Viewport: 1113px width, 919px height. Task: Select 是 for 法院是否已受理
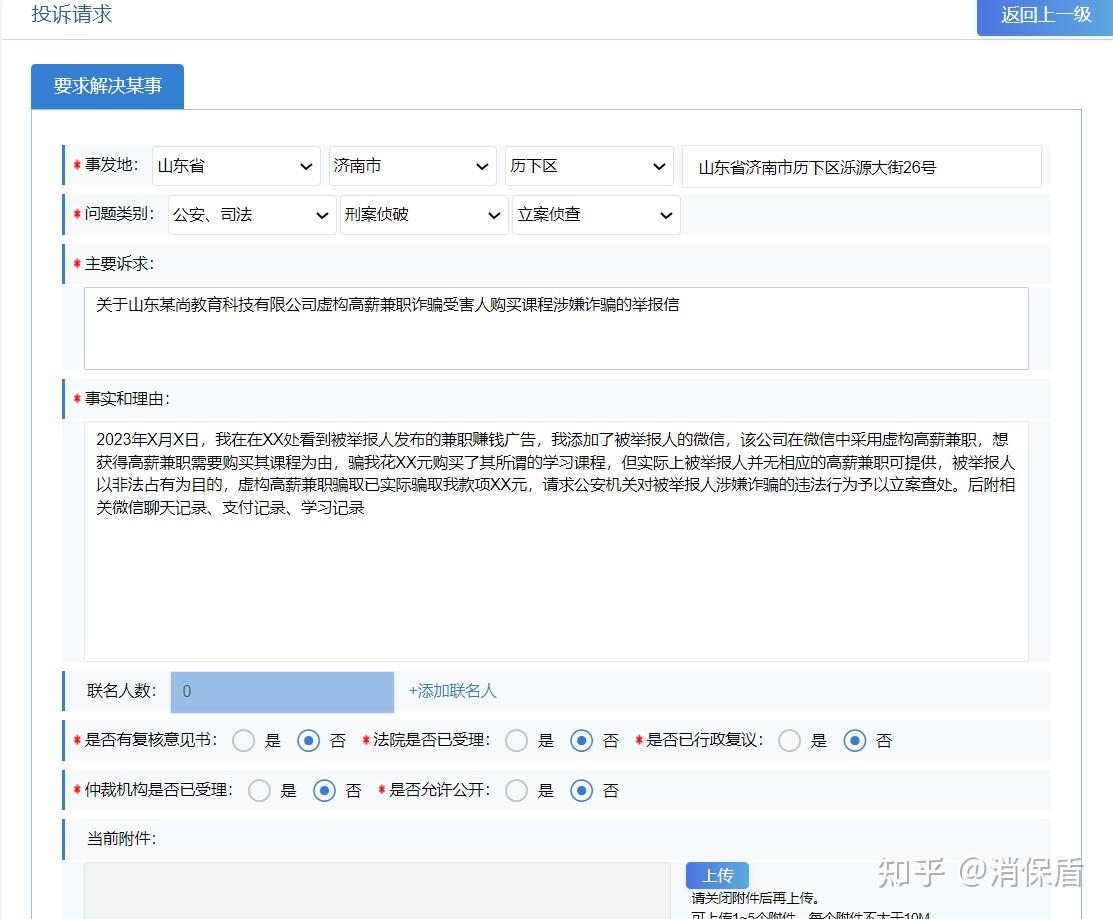[516, 741]
